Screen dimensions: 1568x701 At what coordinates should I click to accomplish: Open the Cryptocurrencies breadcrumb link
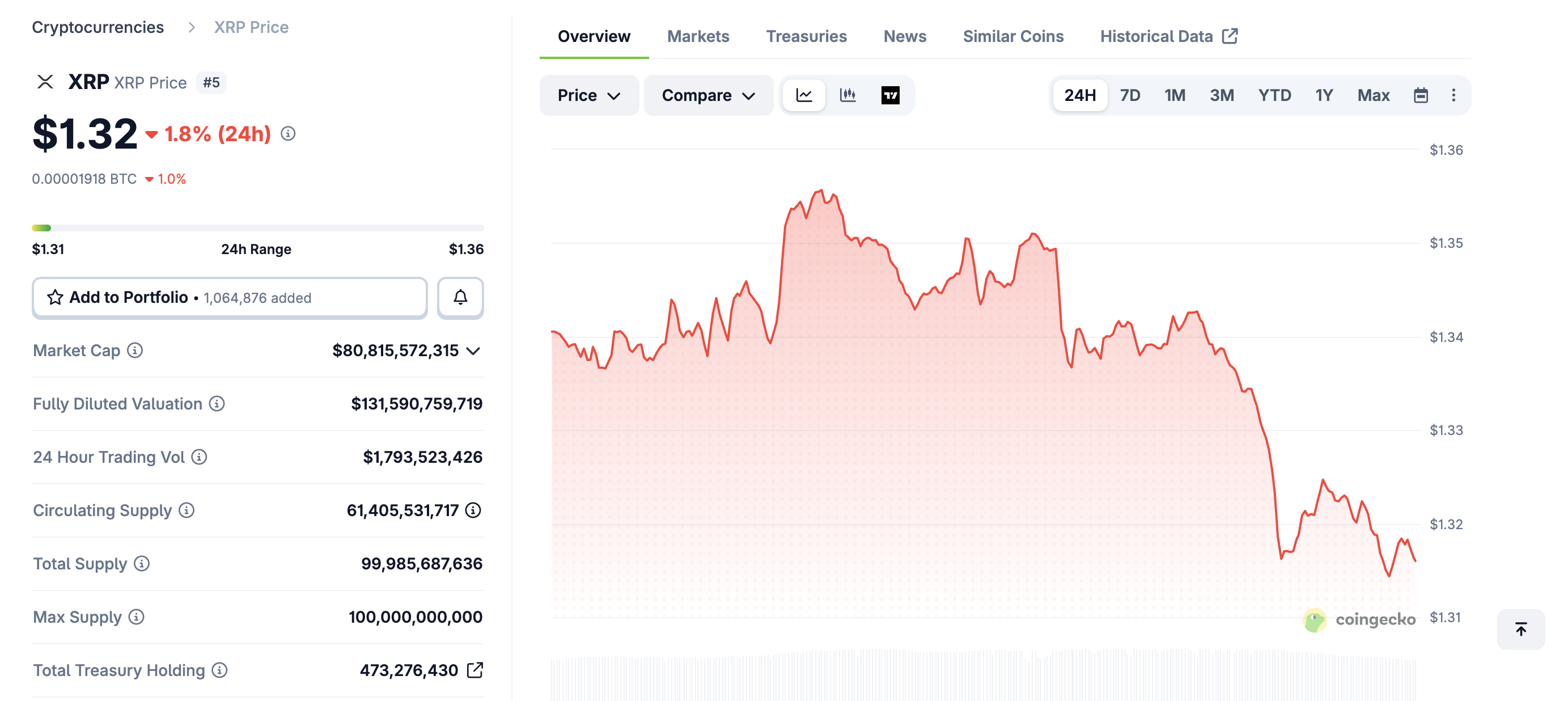point(98,27)
